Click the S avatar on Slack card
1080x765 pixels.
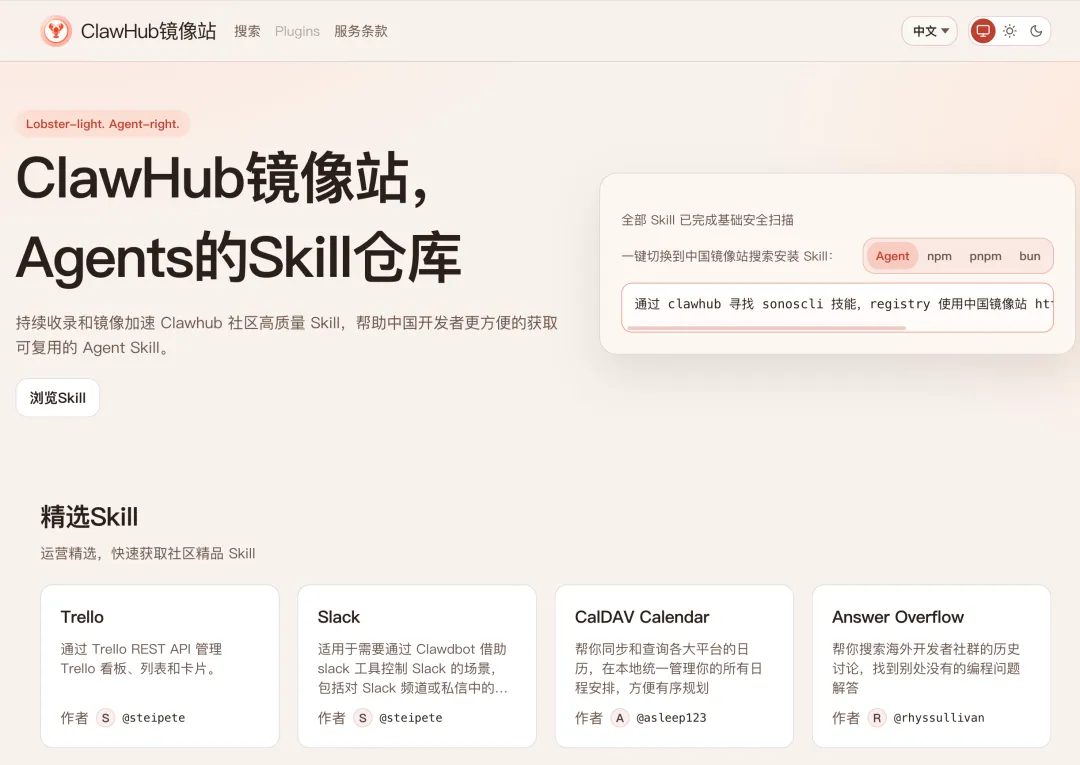362,718
